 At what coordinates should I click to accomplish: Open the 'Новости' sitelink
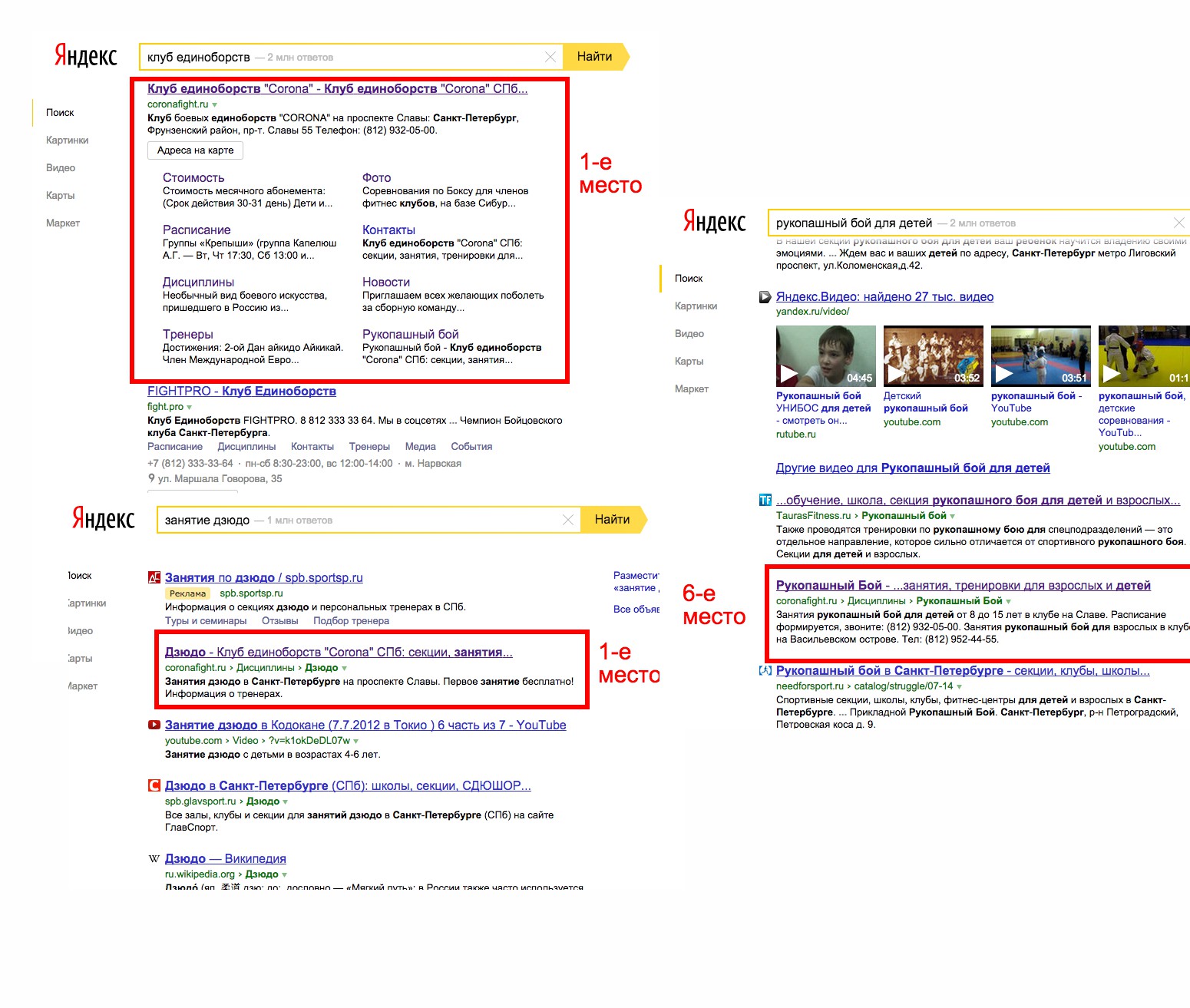click(x=386, y=283)
